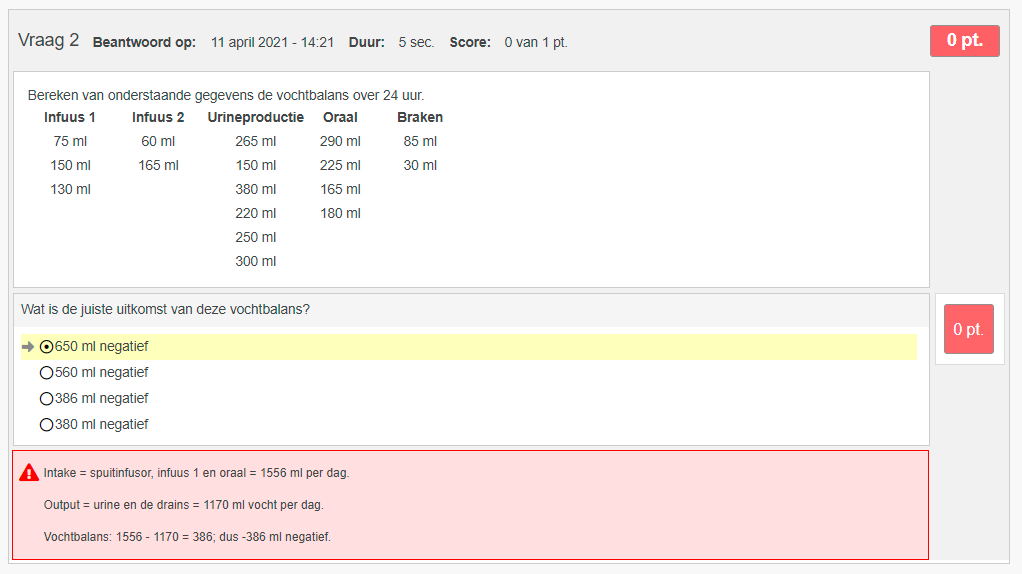
Task: Click the Oraal column header
Action: (x=340, y=117)
